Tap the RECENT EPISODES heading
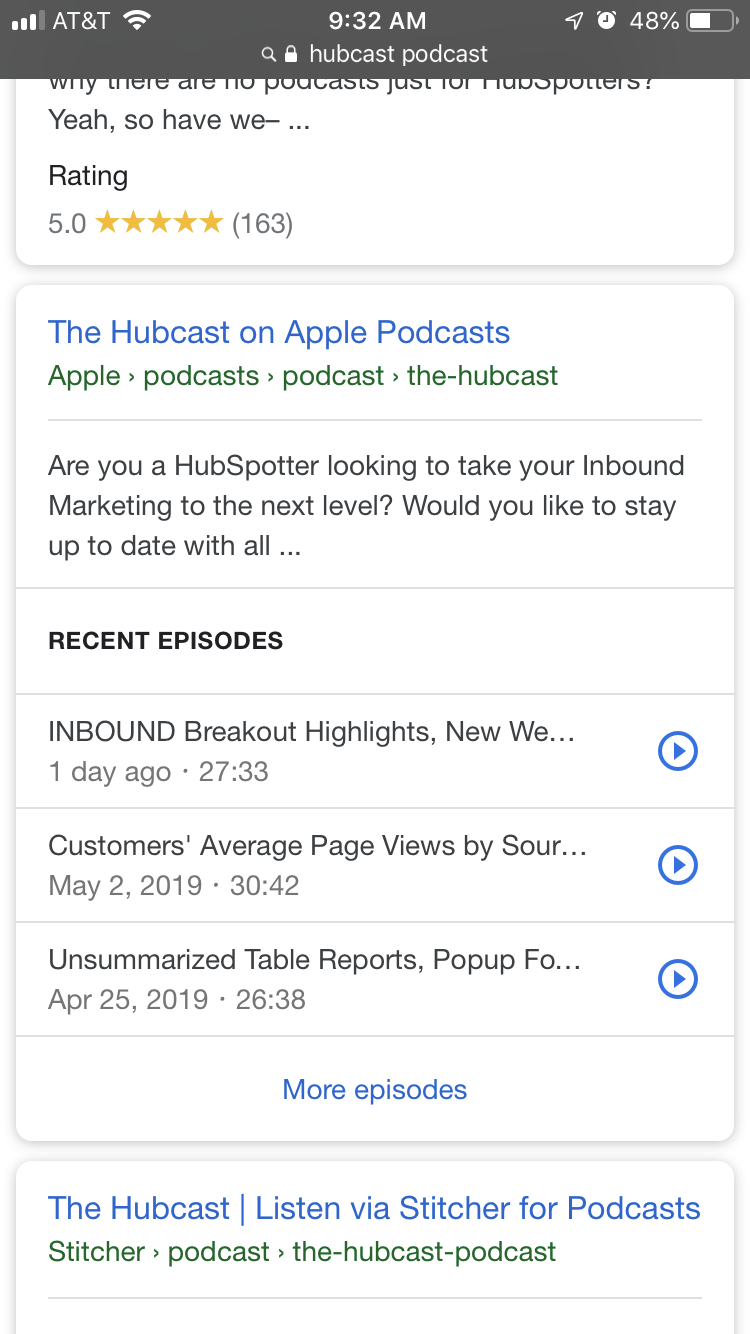 166,641
